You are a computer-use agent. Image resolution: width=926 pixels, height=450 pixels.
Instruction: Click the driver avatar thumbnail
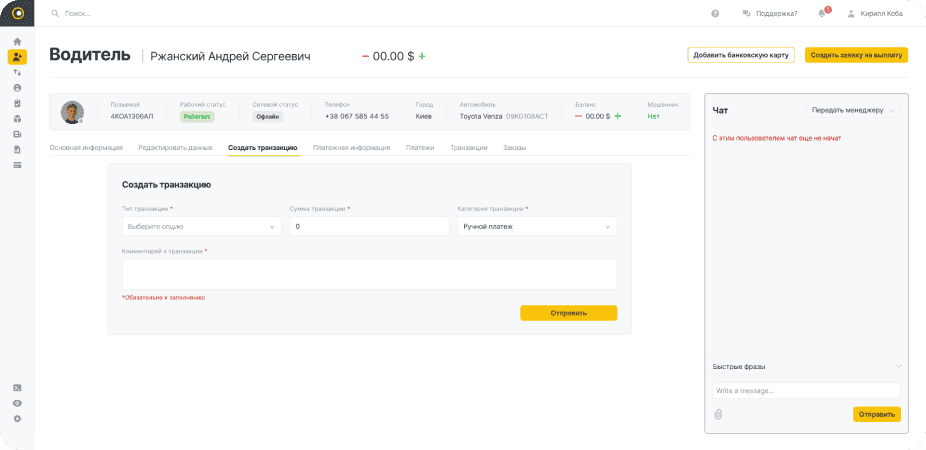[x=71, y=111]
